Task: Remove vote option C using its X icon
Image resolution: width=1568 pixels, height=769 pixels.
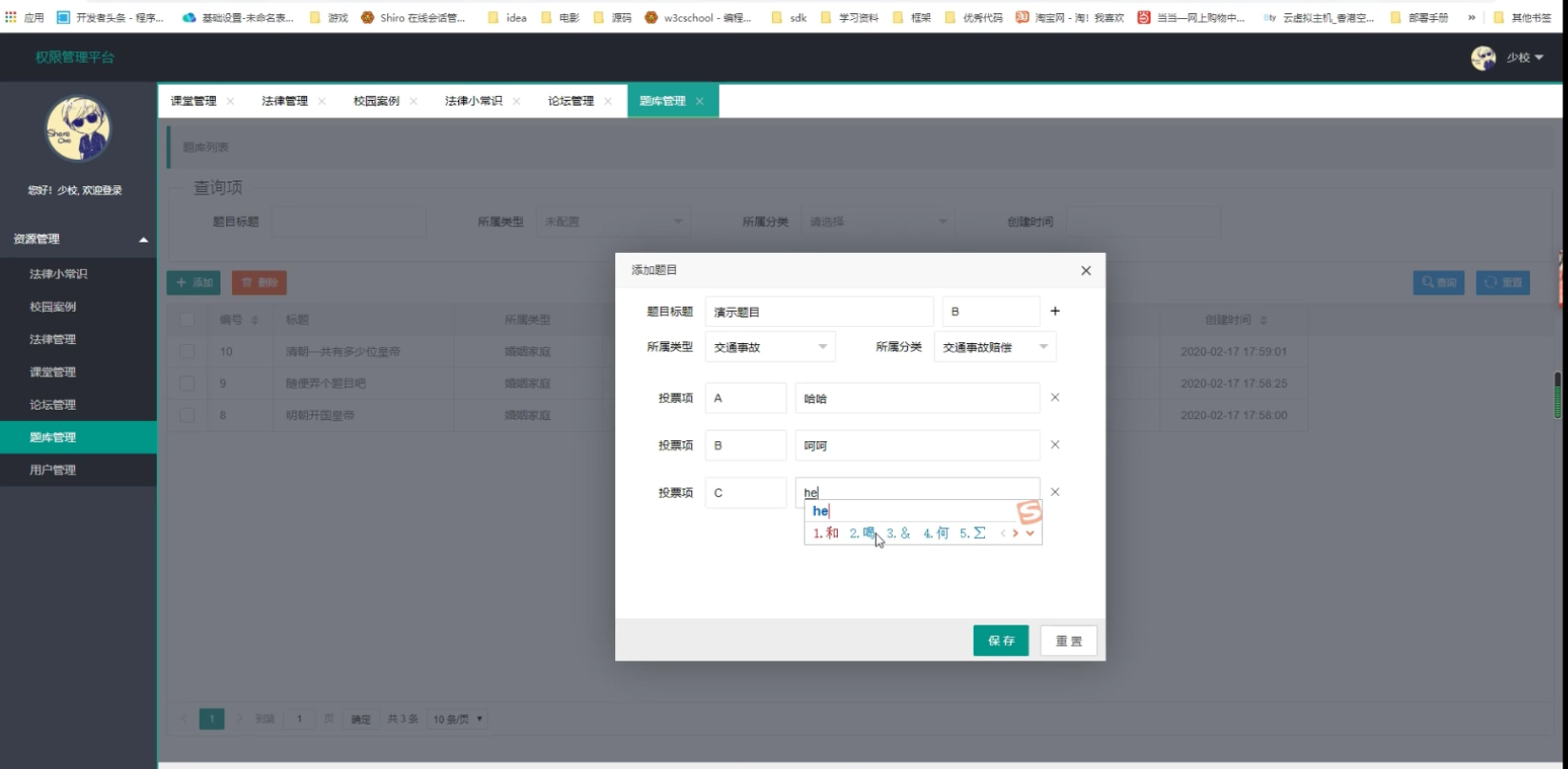Action: coord(1055,491)
